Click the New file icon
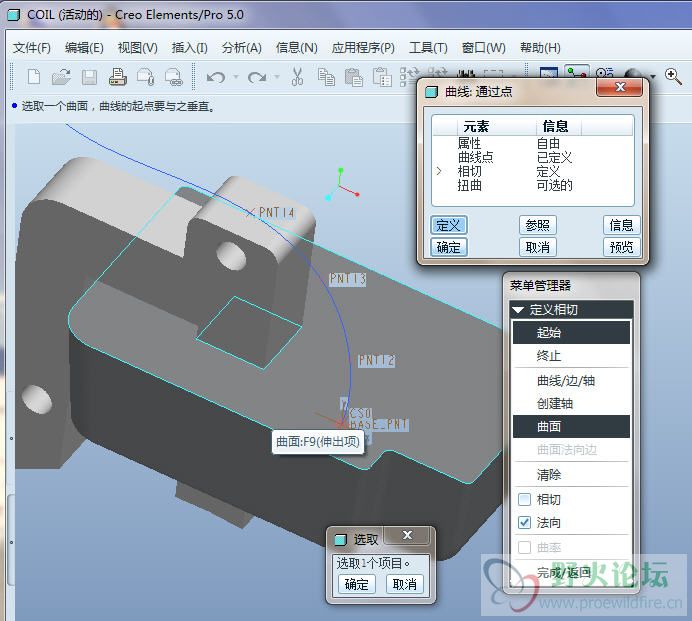Viewport: 692px width, 621px height. pyautogui.click(x=34, y=77)
